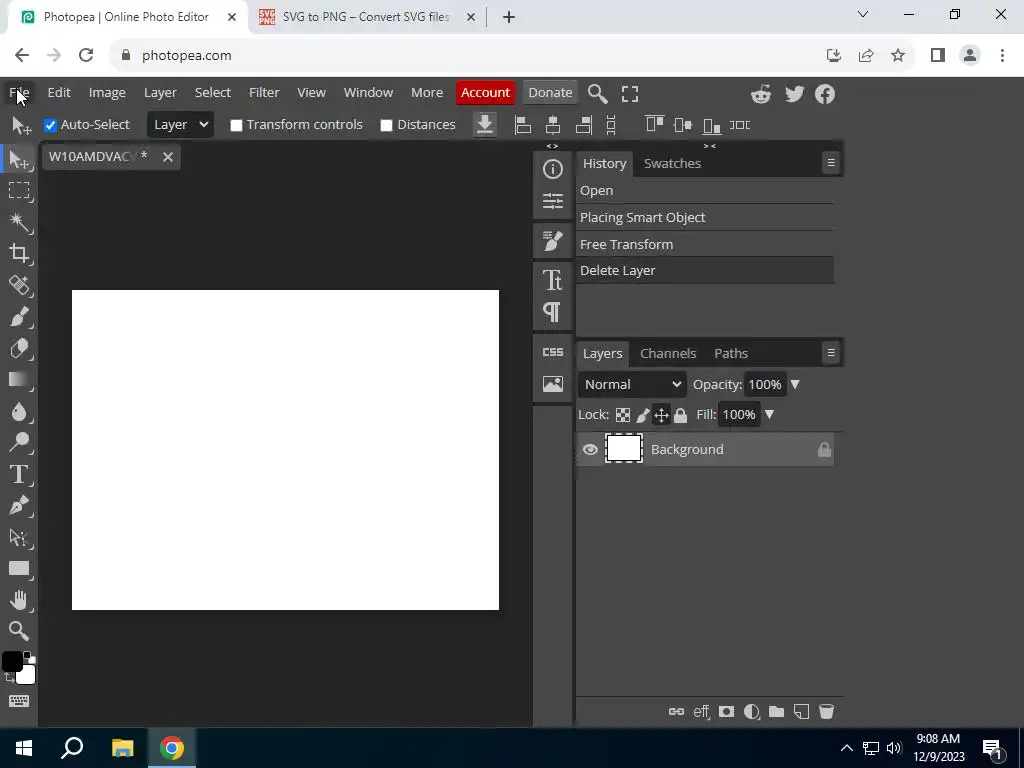Select the Rectangle shape tool
Viewport: 1024px width, 768px height.
coord(19,569)
